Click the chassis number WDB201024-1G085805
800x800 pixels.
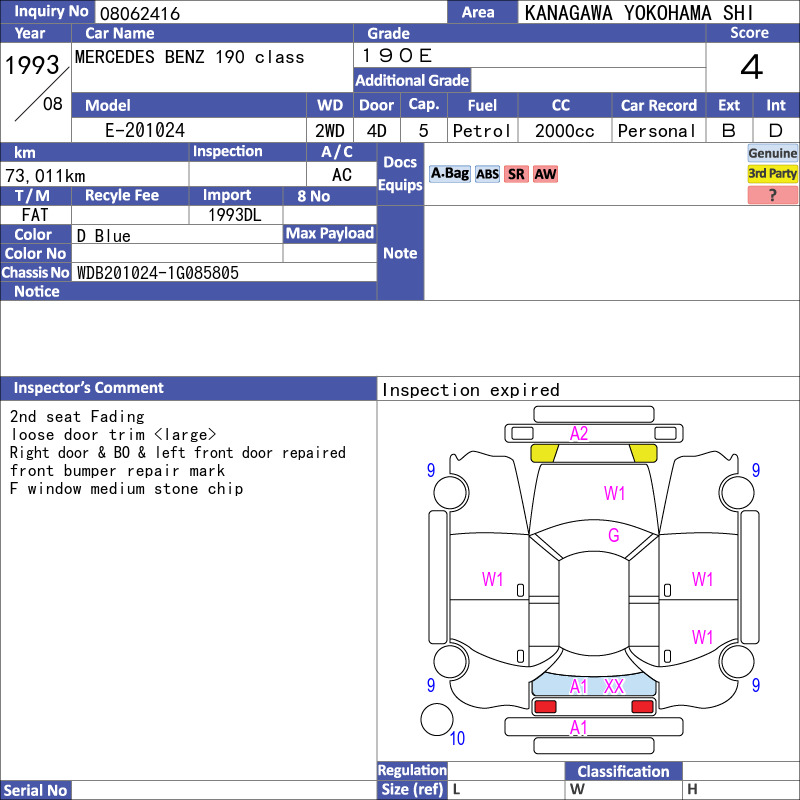[x=158, y=273]
